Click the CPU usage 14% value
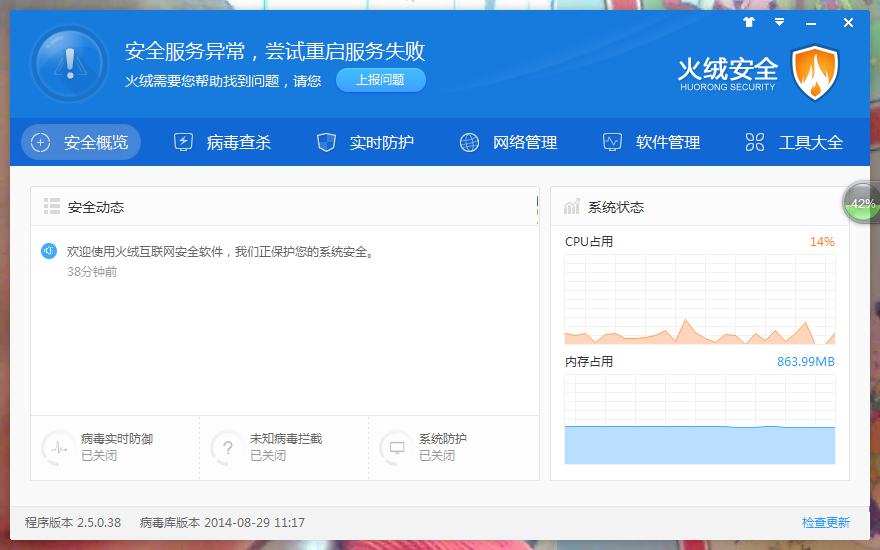Screen dimensions: 880x550 tap(822, 242)
